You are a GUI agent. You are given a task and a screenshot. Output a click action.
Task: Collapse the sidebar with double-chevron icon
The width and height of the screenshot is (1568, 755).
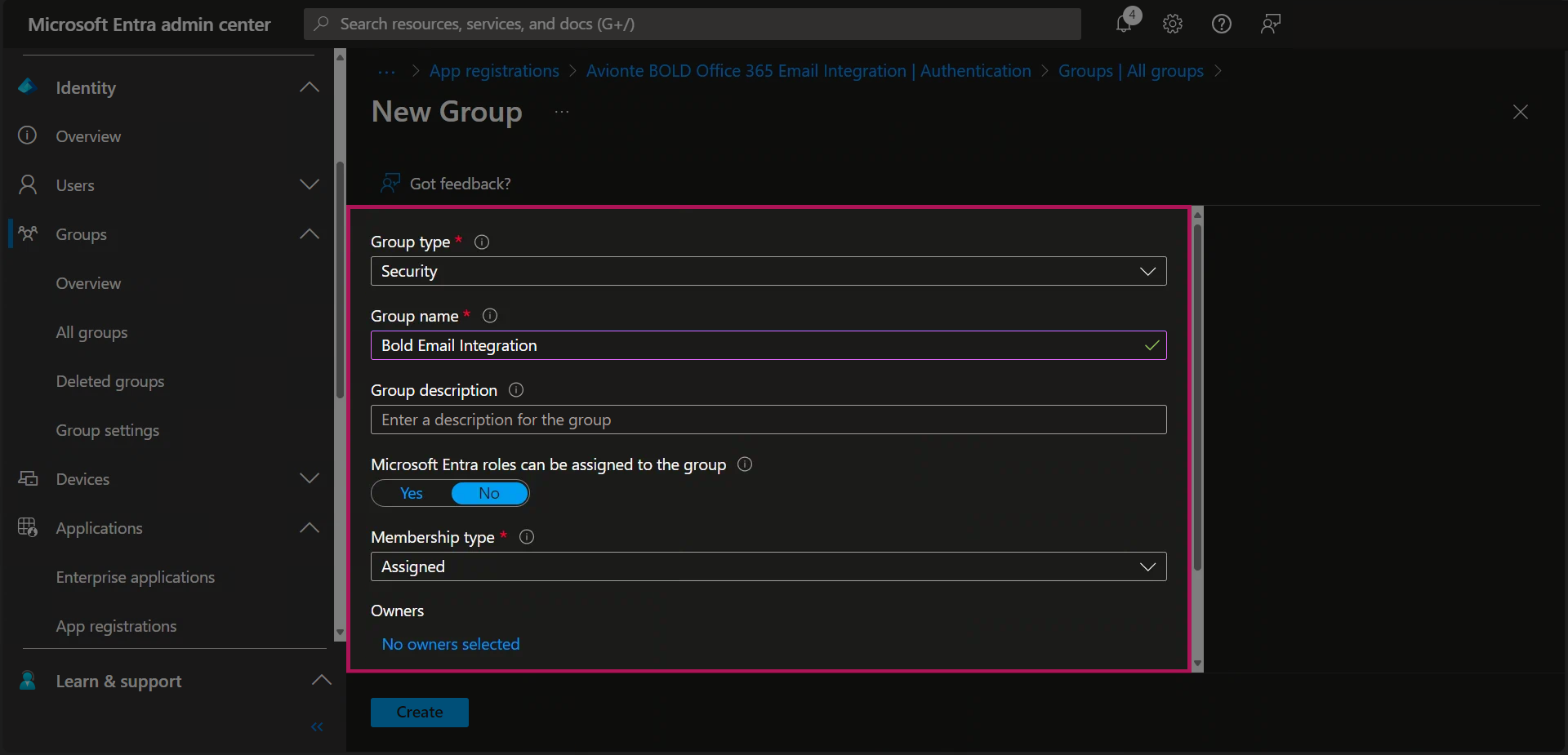tap(317, 726)
